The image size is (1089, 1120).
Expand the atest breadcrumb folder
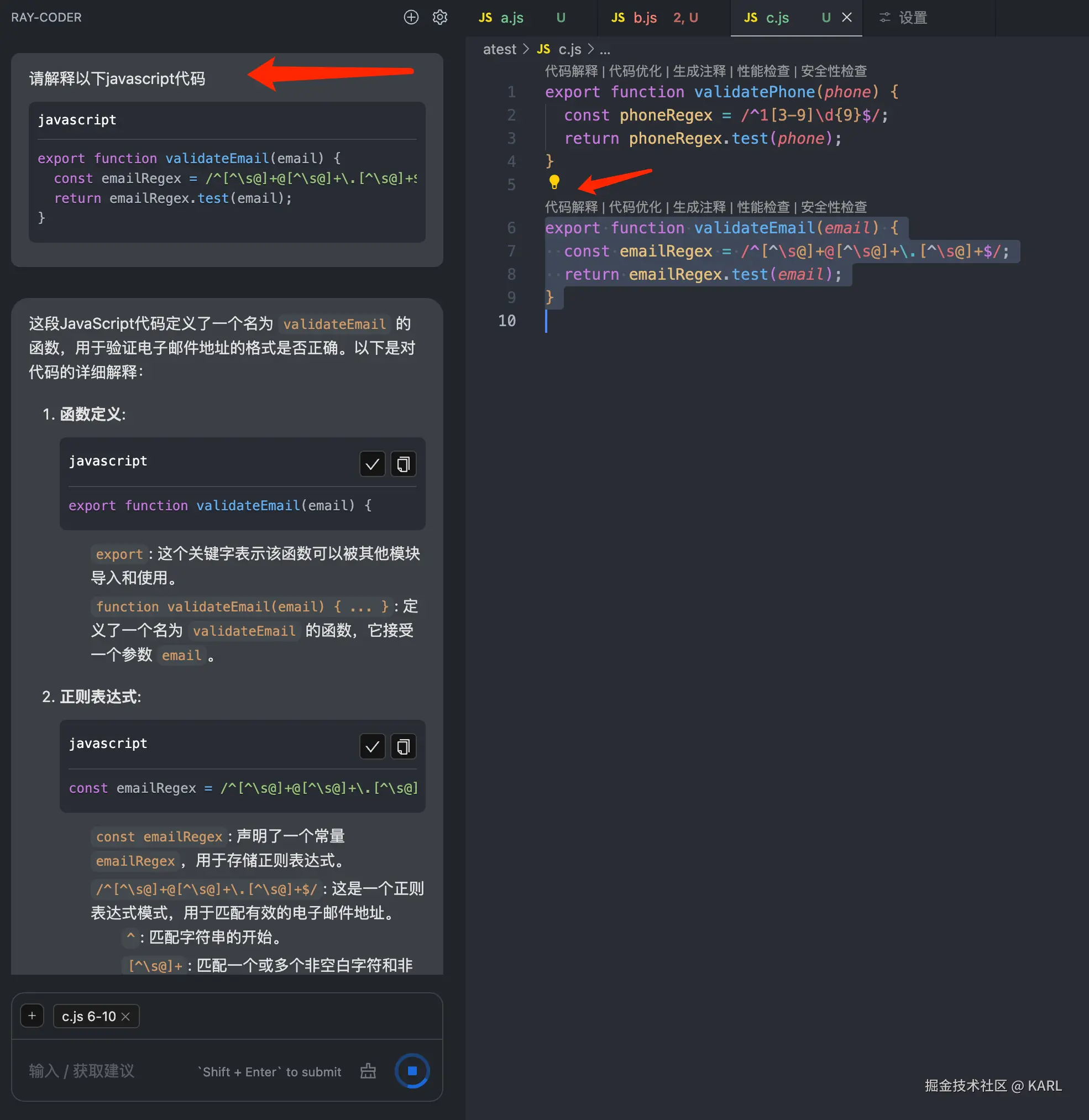[x=499, y=50]
